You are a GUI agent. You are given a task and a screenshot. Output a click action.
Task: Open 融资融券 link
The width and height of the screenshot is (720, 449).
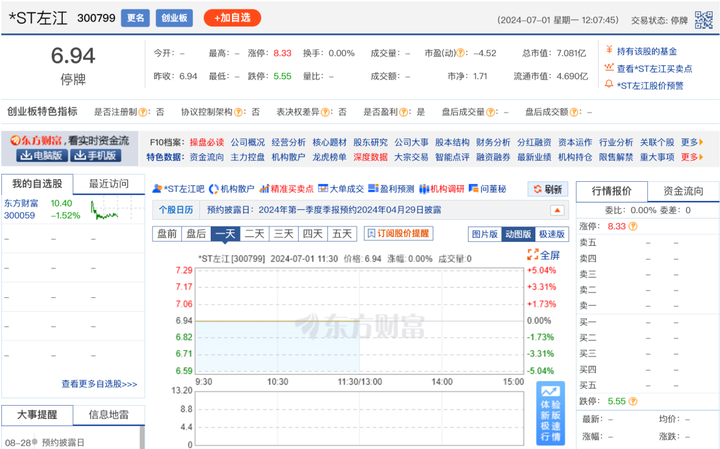(x=493, y=157)
